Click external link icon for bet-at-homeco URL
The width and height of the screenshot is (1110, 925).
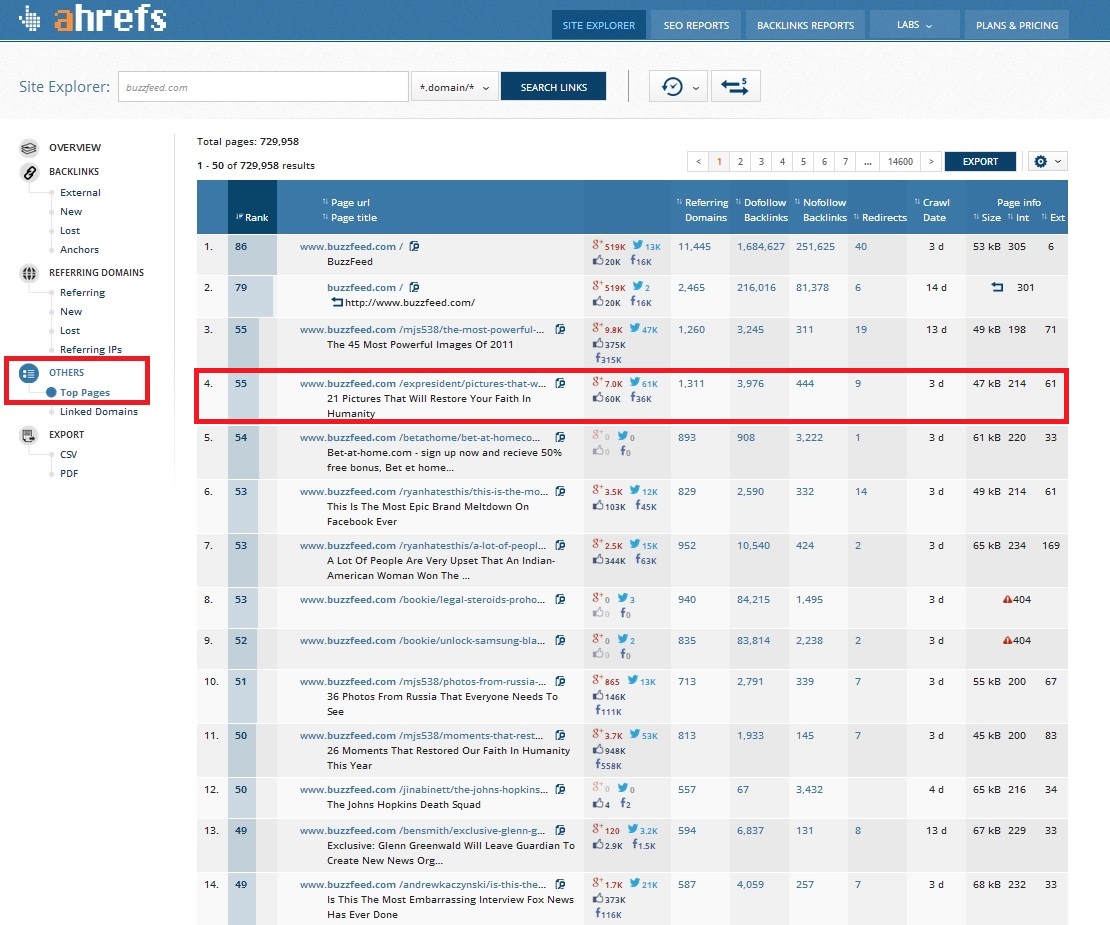click(560, 437)
